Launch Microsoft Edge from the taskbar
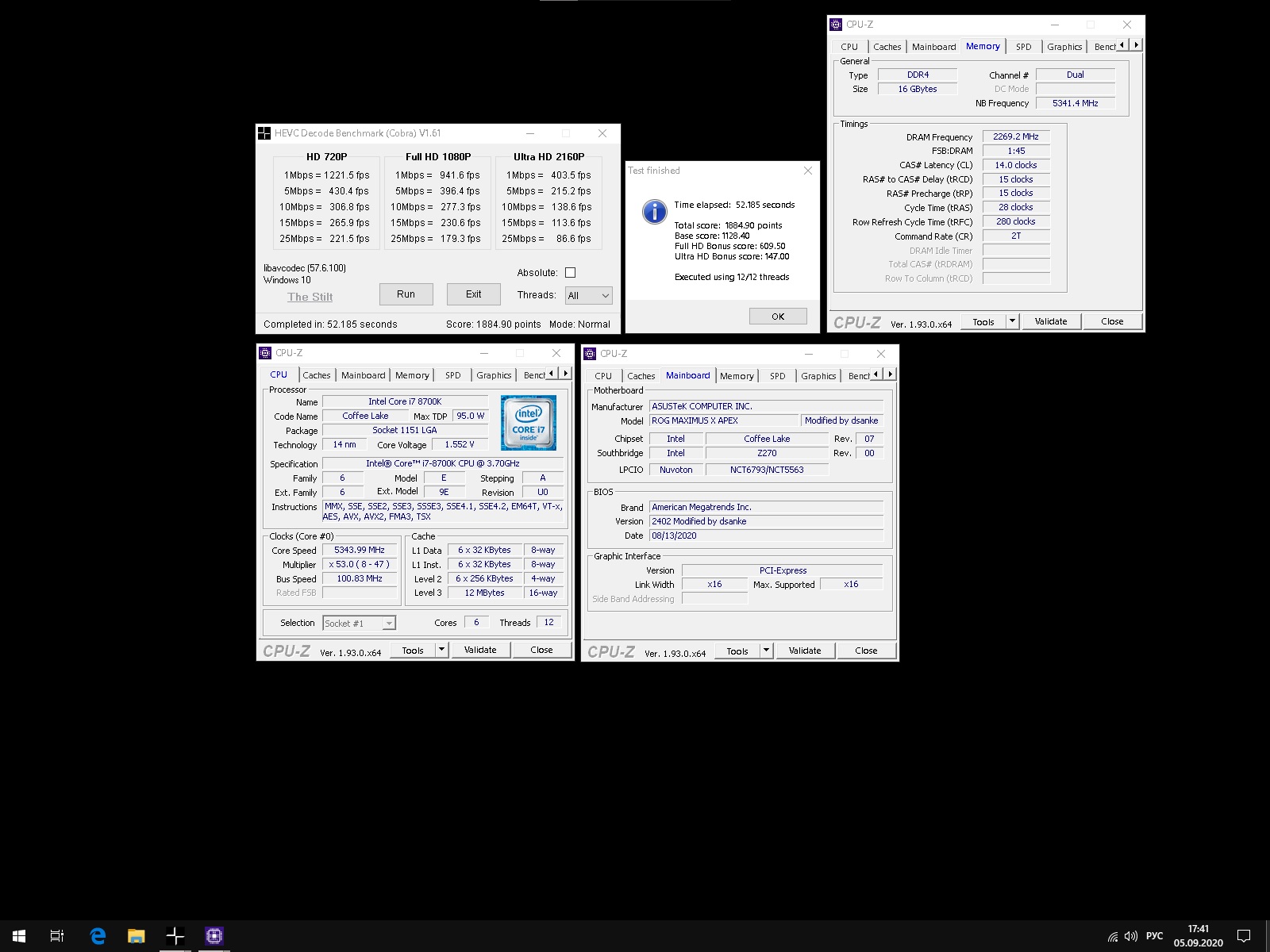Viewport: 1270px width, 952px height. (98, 936)
